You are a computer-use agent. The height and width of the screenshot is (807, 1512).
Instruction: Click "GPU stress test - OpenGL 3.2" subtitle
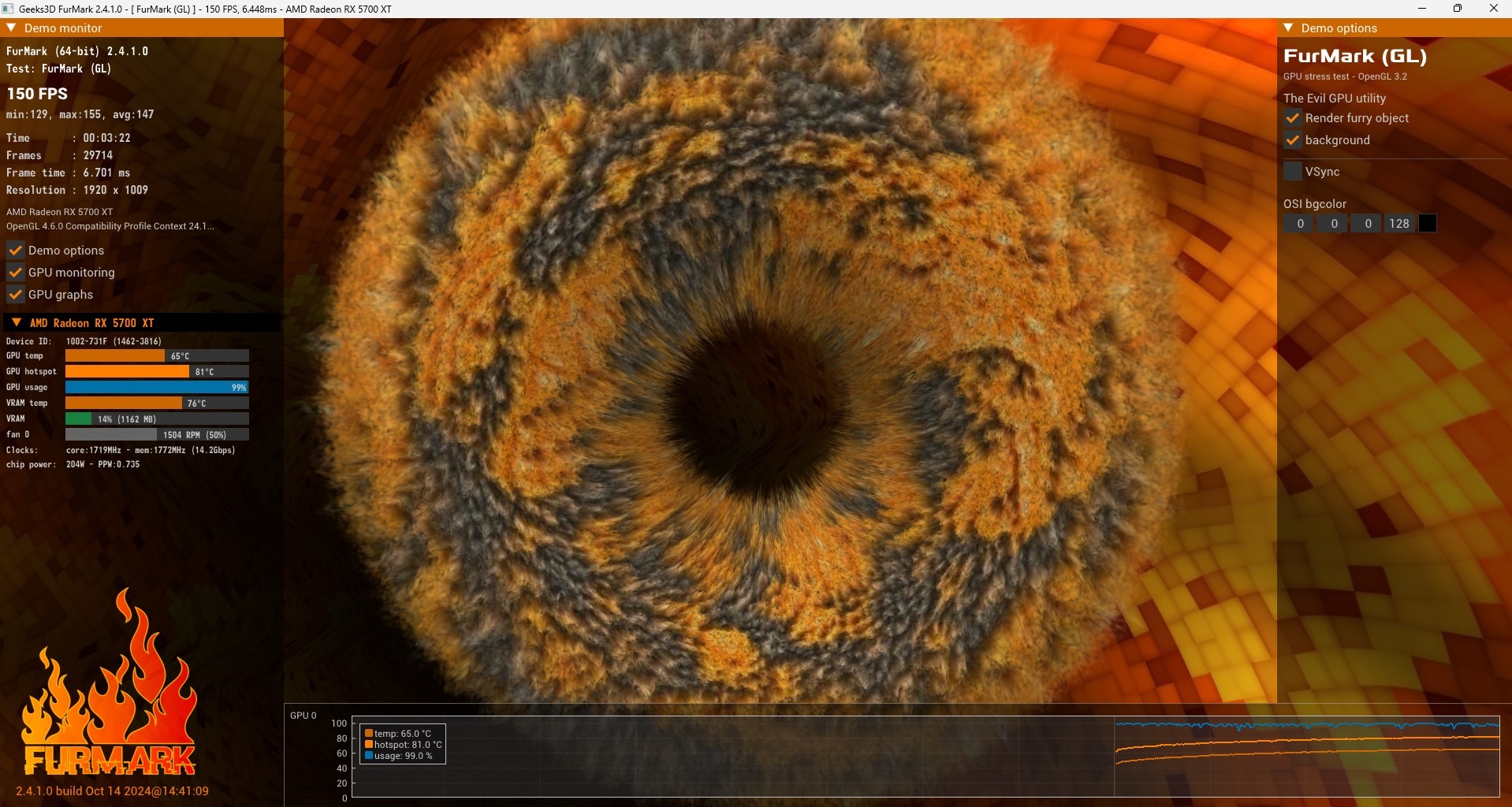(1345, 76)
